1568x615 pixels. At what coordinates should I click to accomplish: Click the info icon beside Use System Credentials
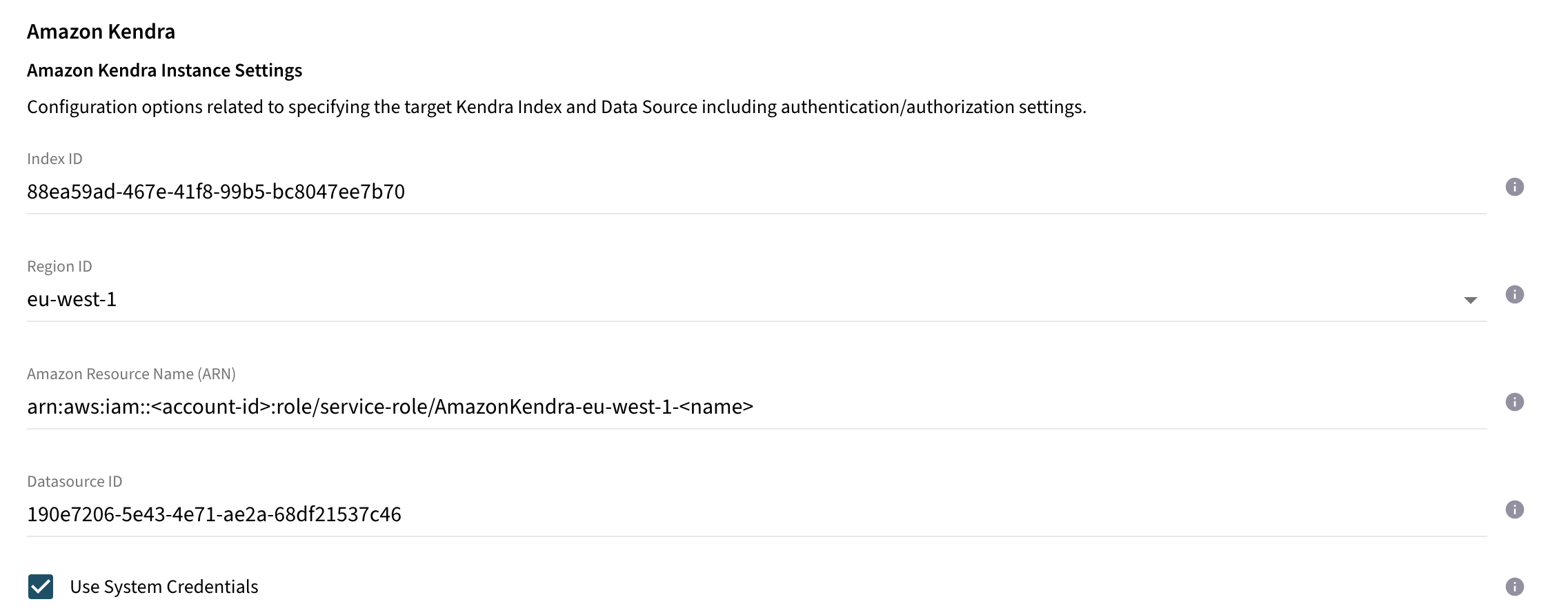tap(1515, 586)
